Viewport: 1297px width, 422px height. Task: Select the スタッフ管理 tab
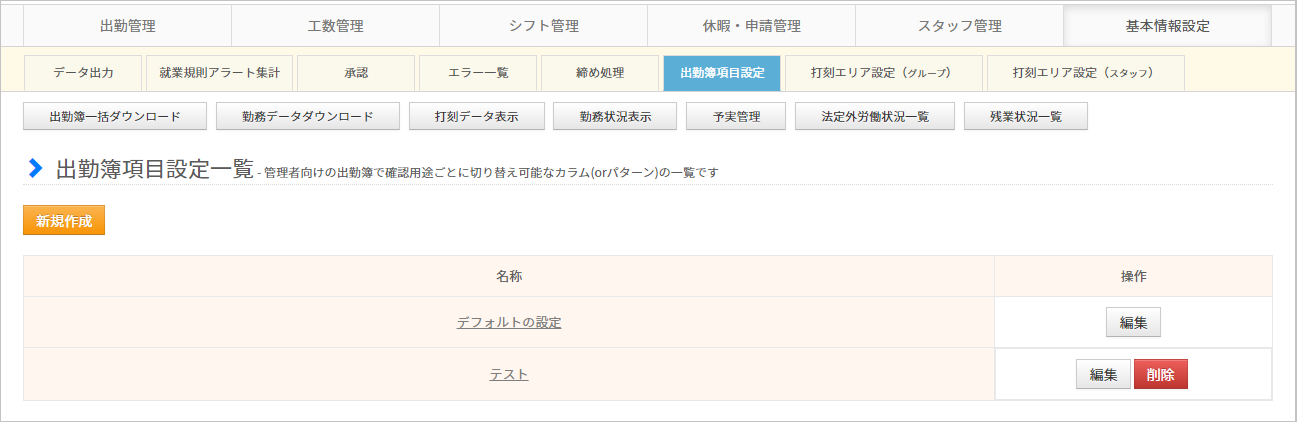tap(960, 26)
